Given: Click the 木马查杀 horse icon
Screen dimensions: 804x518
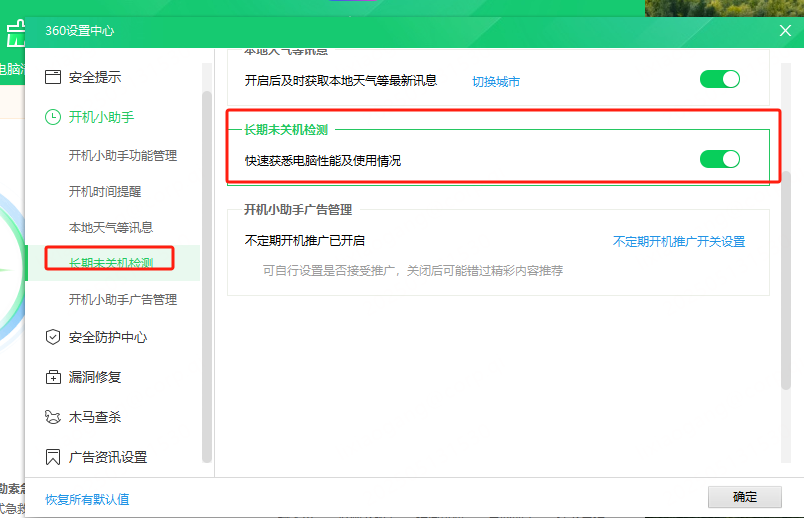Looking at the screenshot, I should coord(53,417).
